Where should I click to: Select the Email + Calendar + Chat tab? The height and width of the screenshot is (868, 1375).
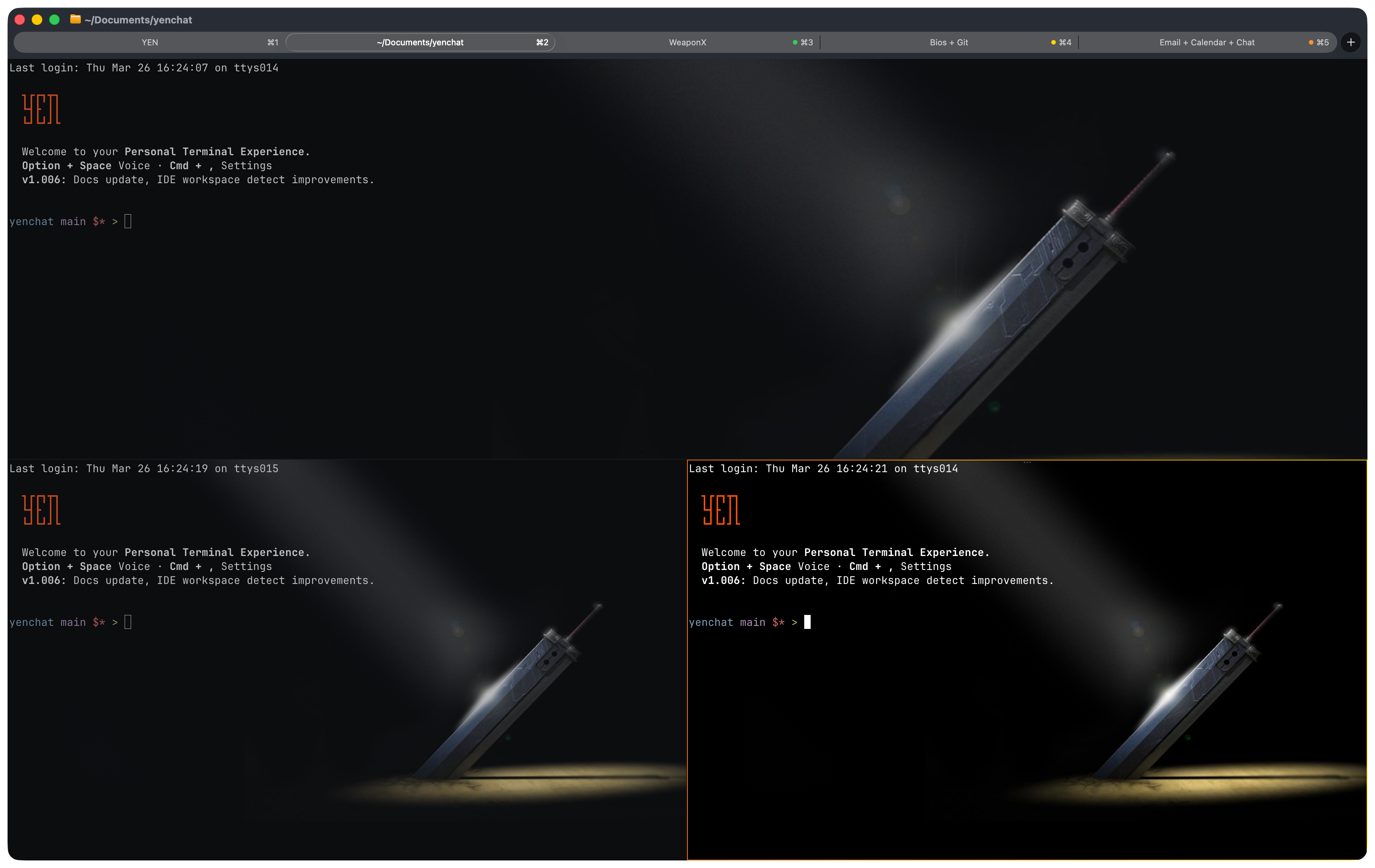point(1207,42)
